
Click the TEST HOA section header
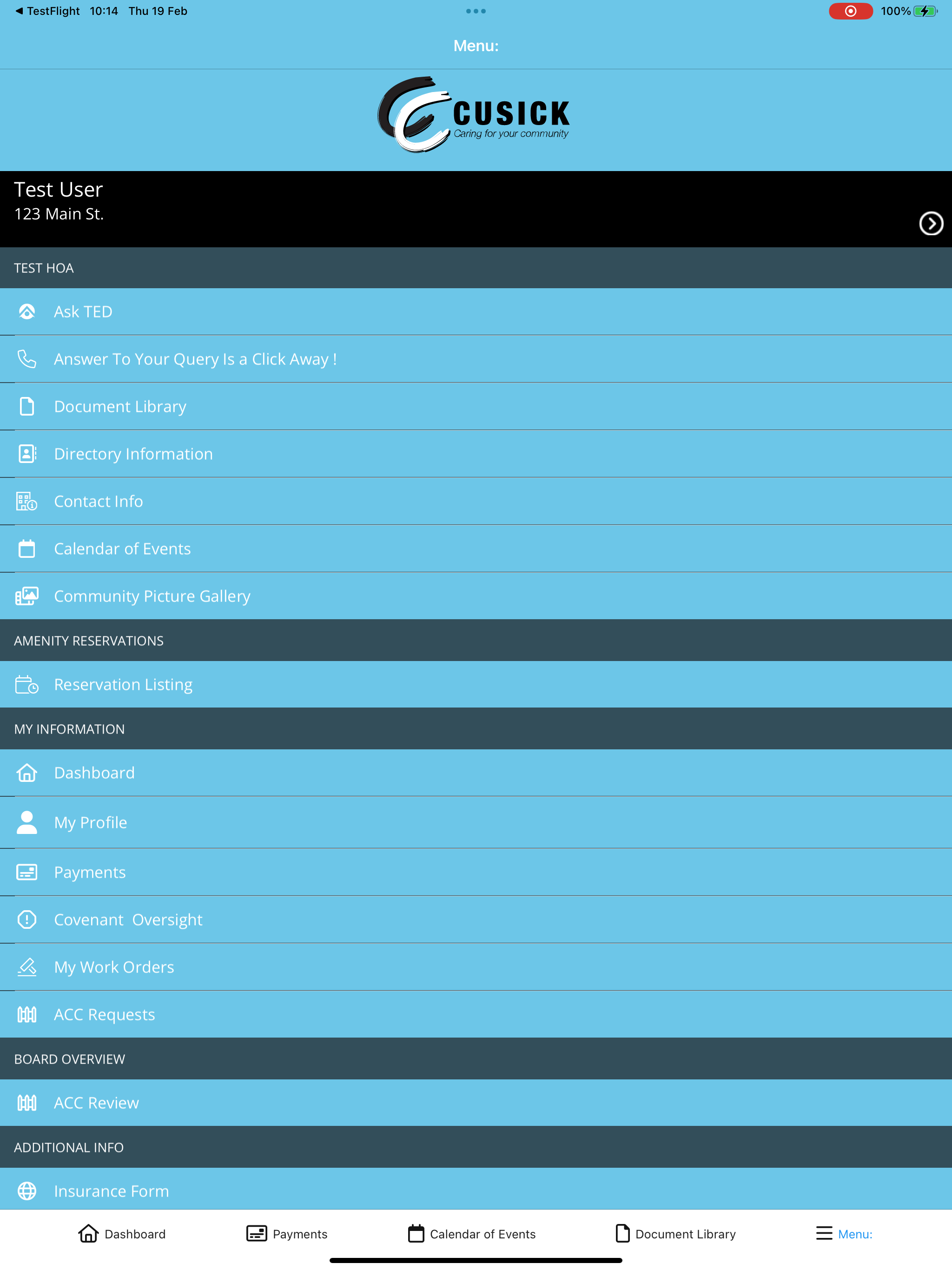(x=476, y=268)
